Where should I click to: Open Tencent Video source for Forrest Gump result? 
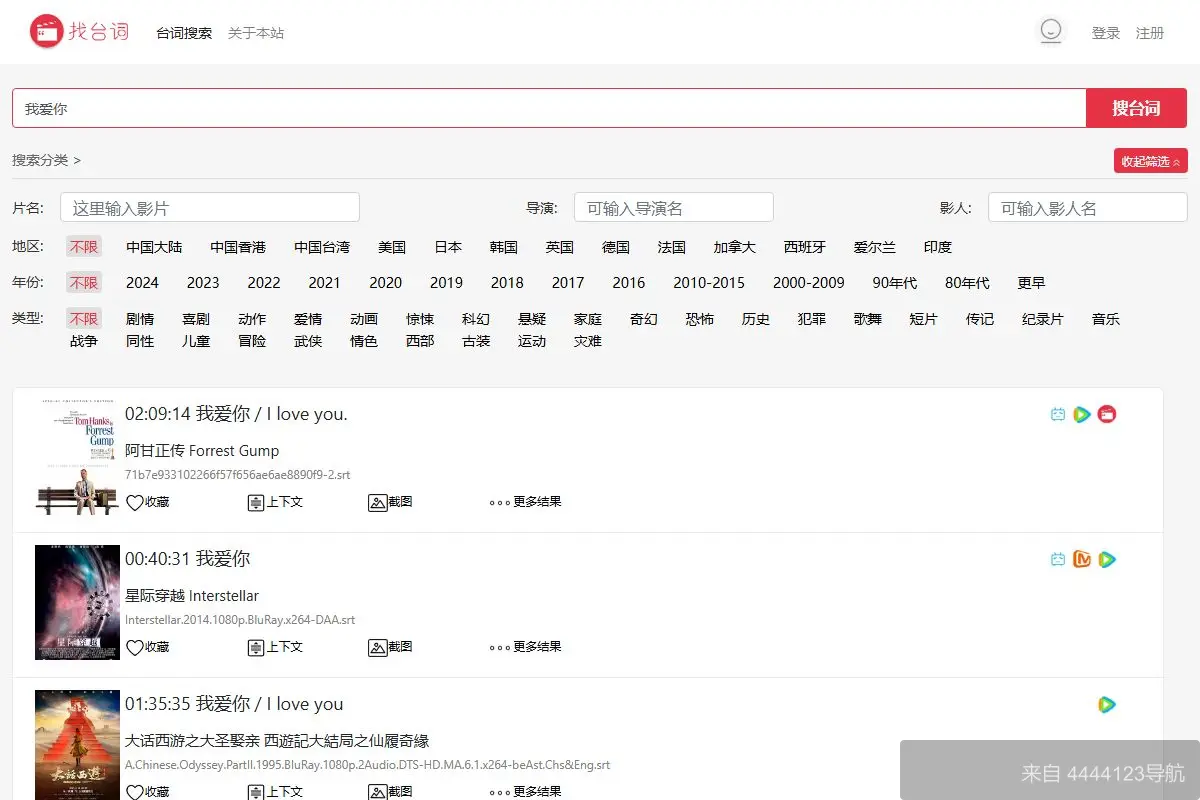pyautogui.click(x=1082, y=414)
